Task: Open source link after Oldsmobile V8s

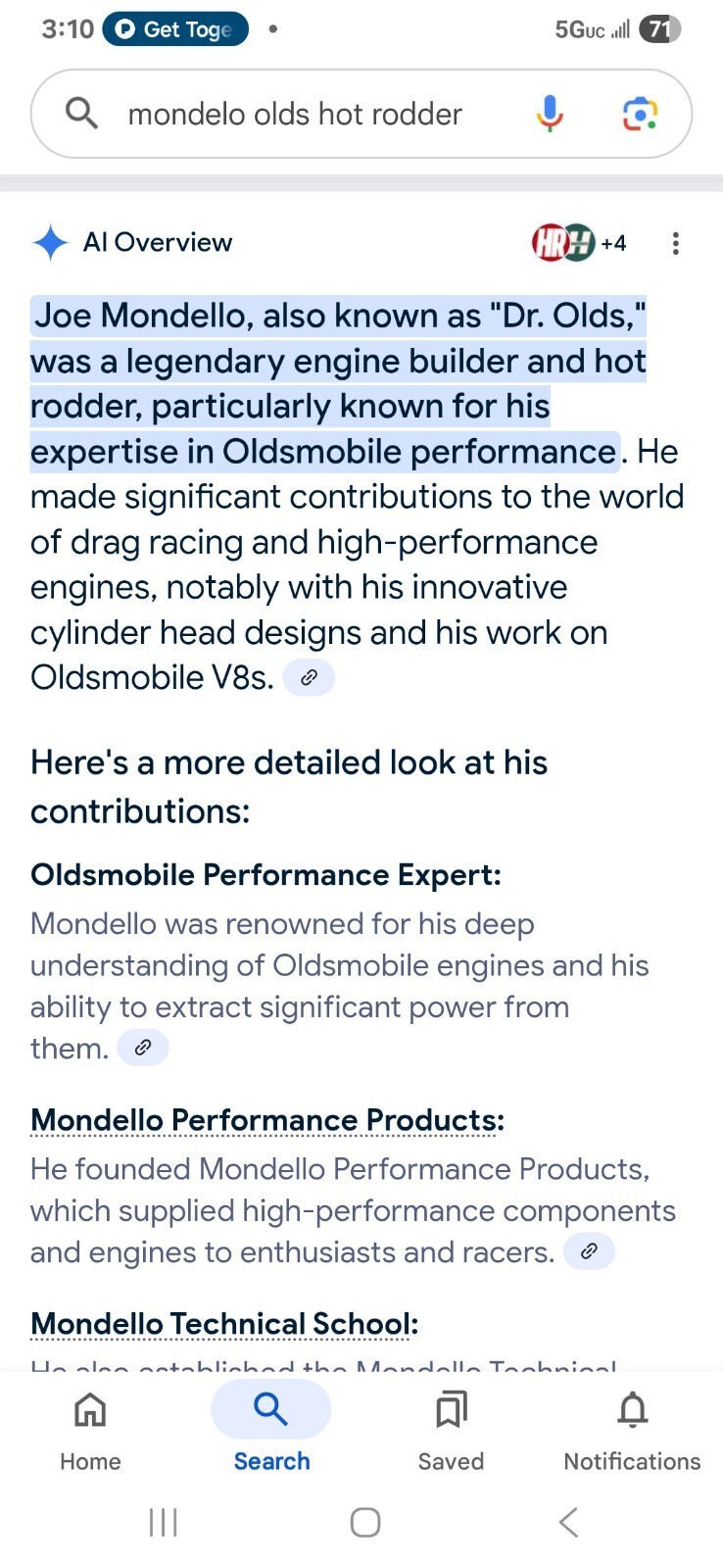Action: pyautogui.click(x=309, y=677)
